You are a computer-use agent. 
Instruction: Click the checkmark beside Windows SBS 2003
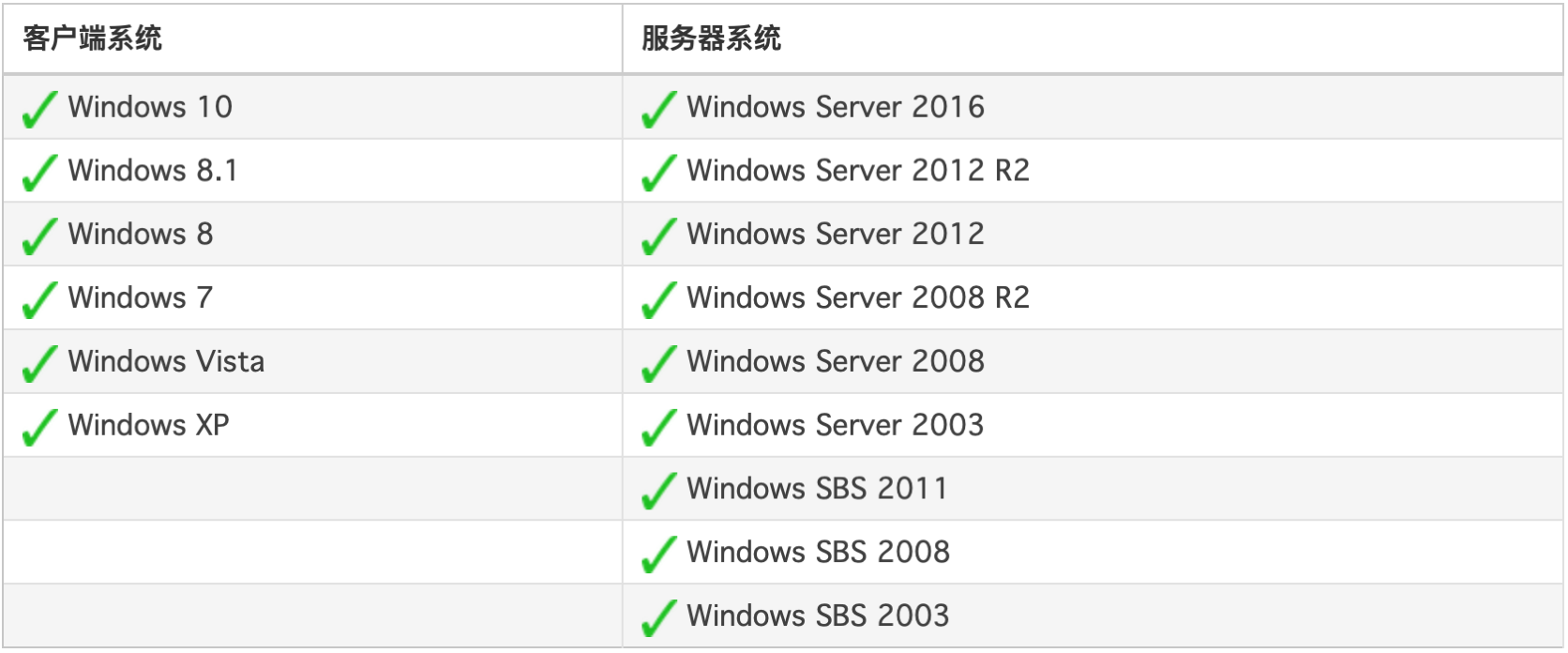coord(658,618)
